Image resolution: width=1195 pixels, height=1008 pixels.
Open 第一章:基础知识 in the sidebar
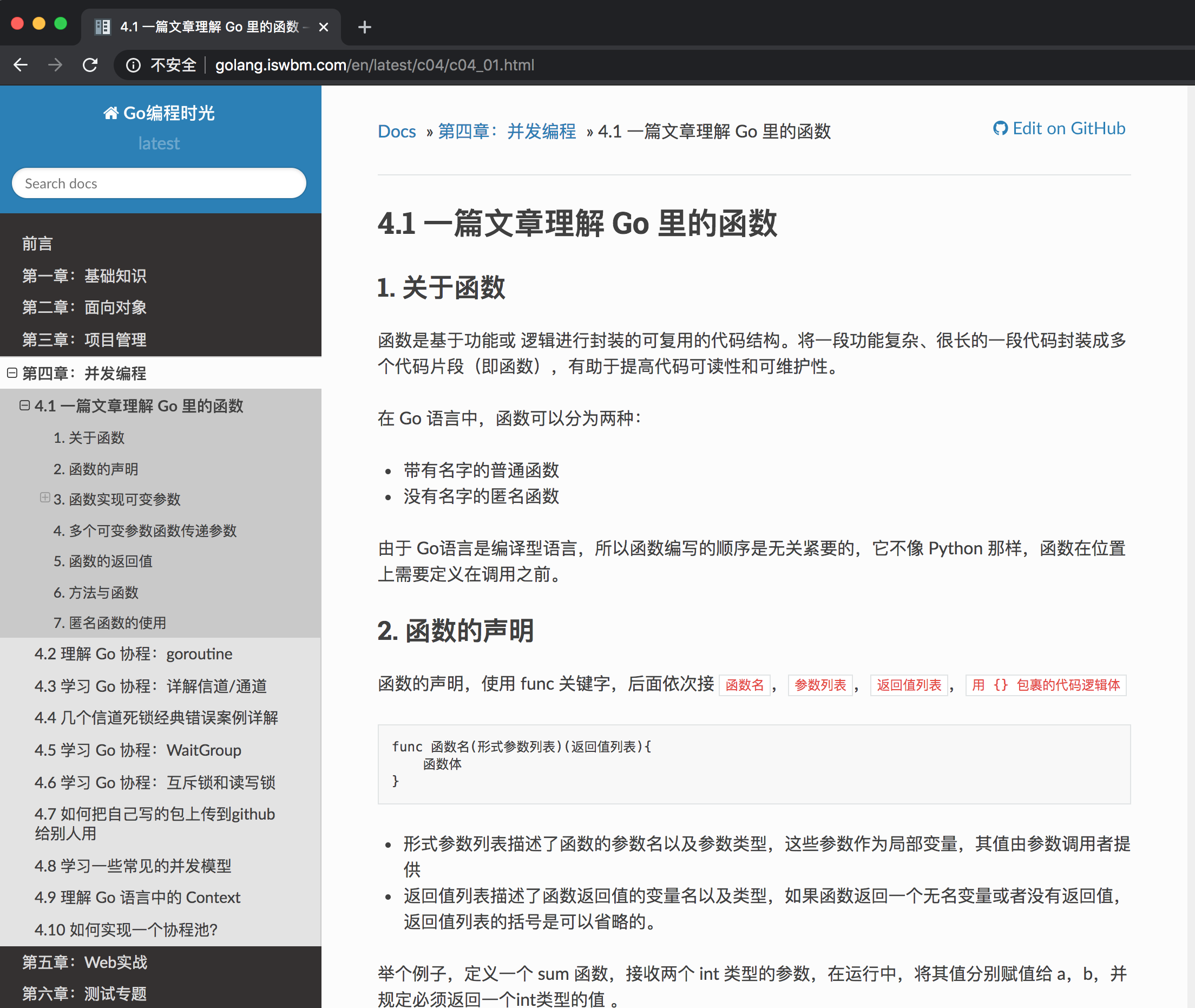84,276
